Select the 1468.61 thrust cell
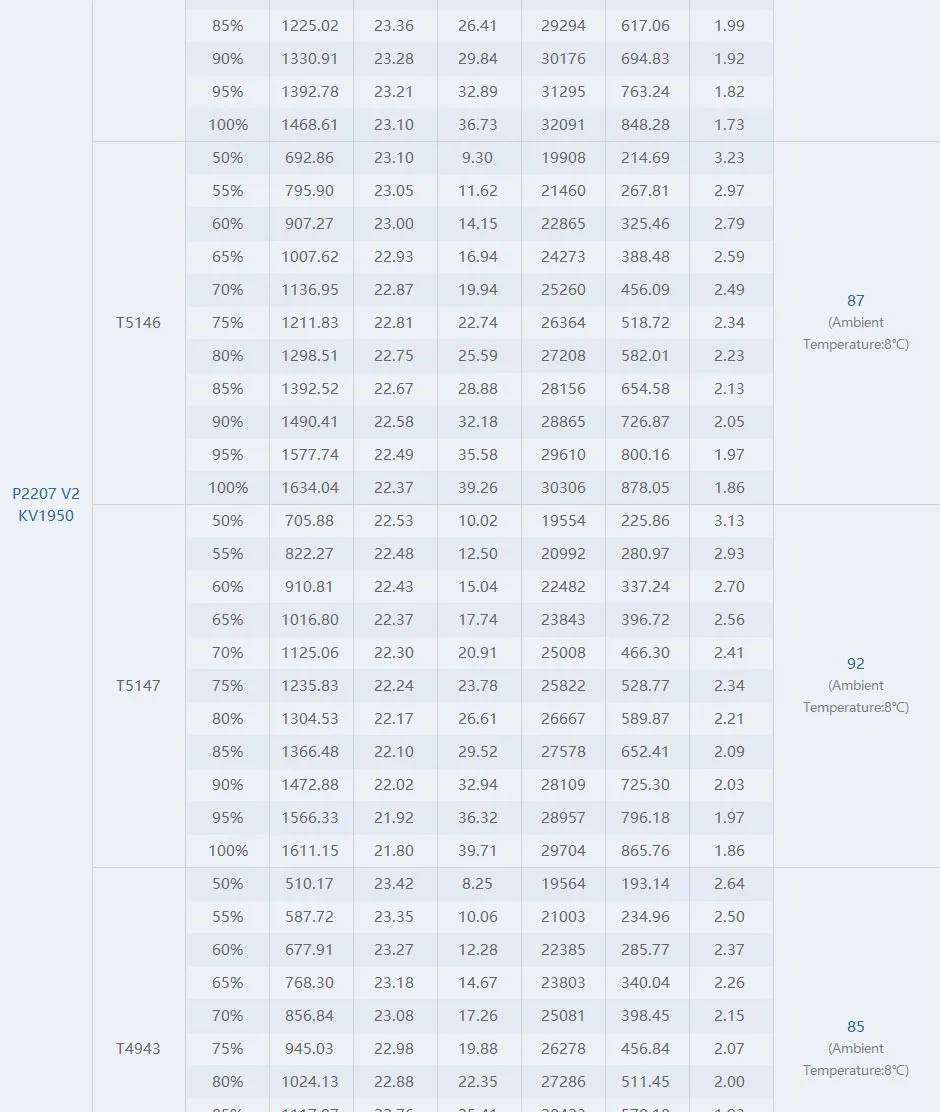The width and height of the screenshot is (940, 1112). tap(310, 125)
